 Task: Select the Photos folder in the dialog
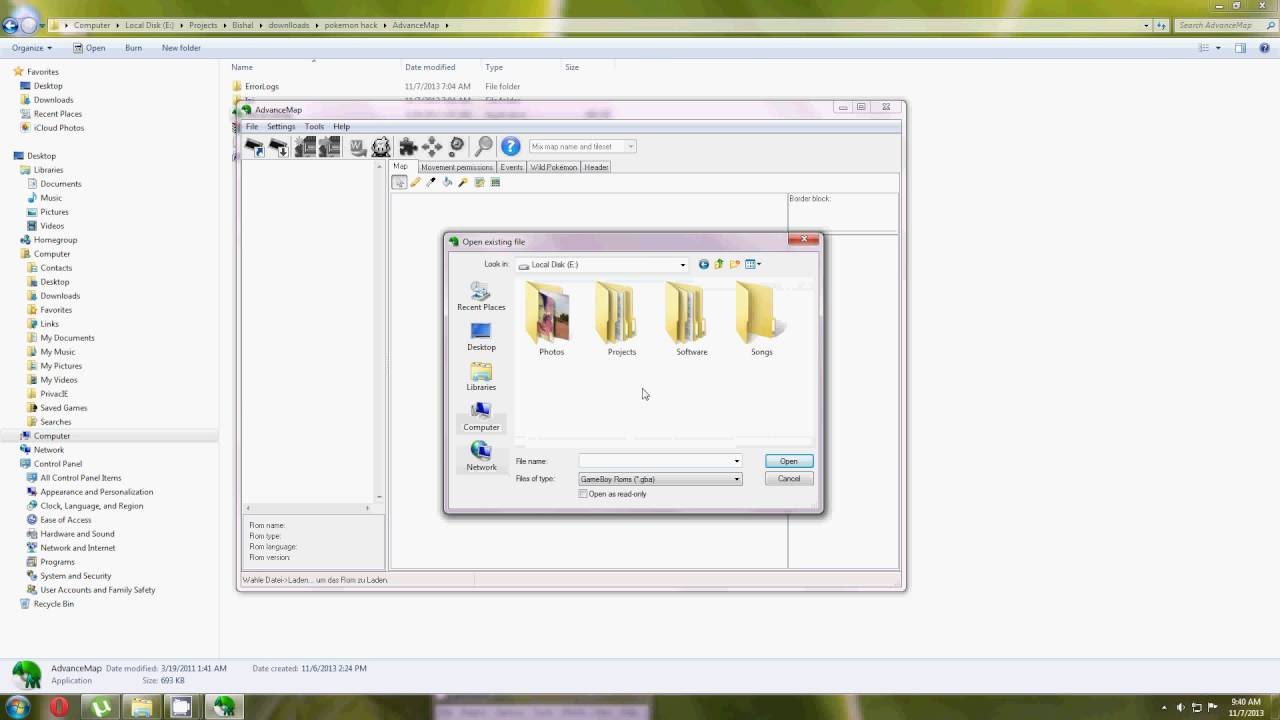click(x=551, y=320)
